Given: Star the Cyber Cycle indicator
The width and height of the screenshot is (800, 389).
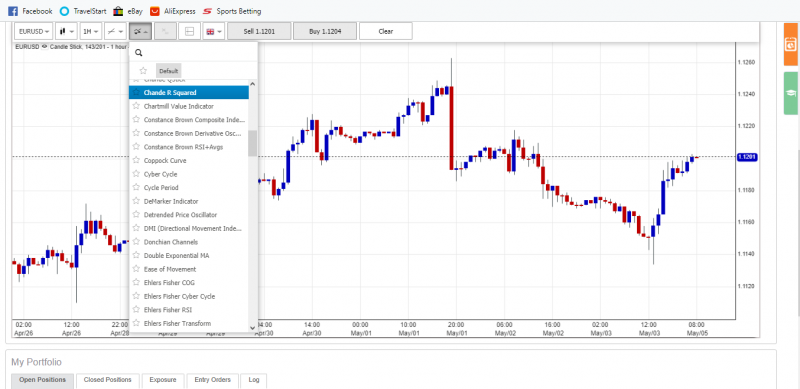Looking at the screenshot, I should click(136, 174).
